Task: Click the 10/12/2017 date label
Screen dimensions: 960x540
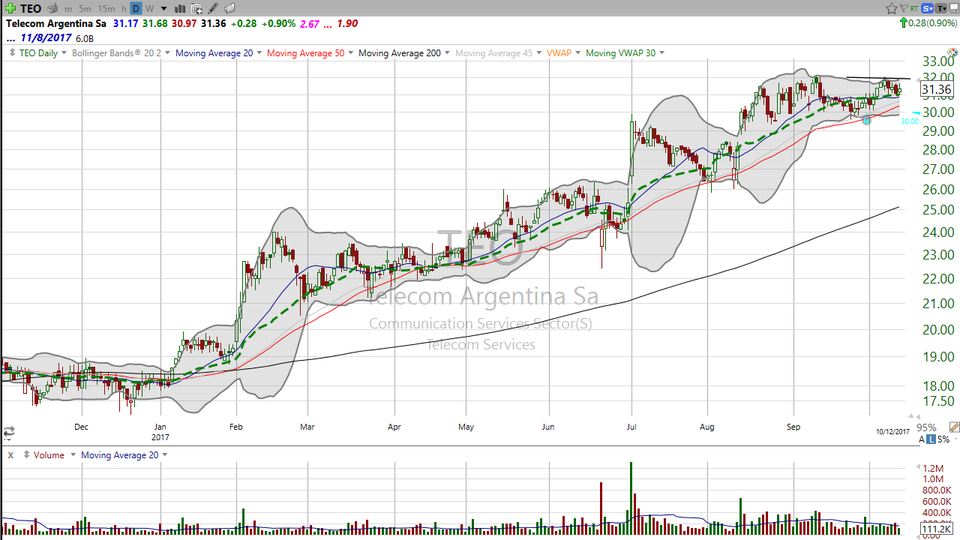Action: [893, 432]
